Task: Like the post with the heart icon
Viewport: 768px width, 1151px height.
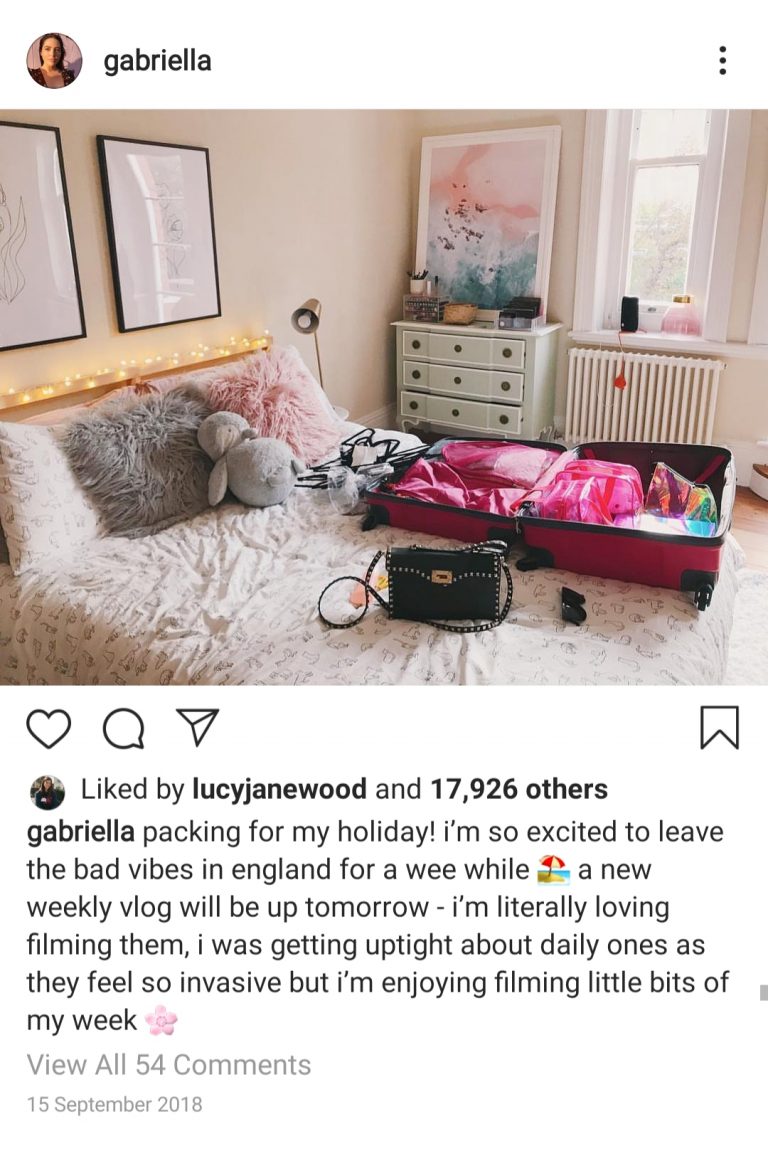Action: point(48,727)
